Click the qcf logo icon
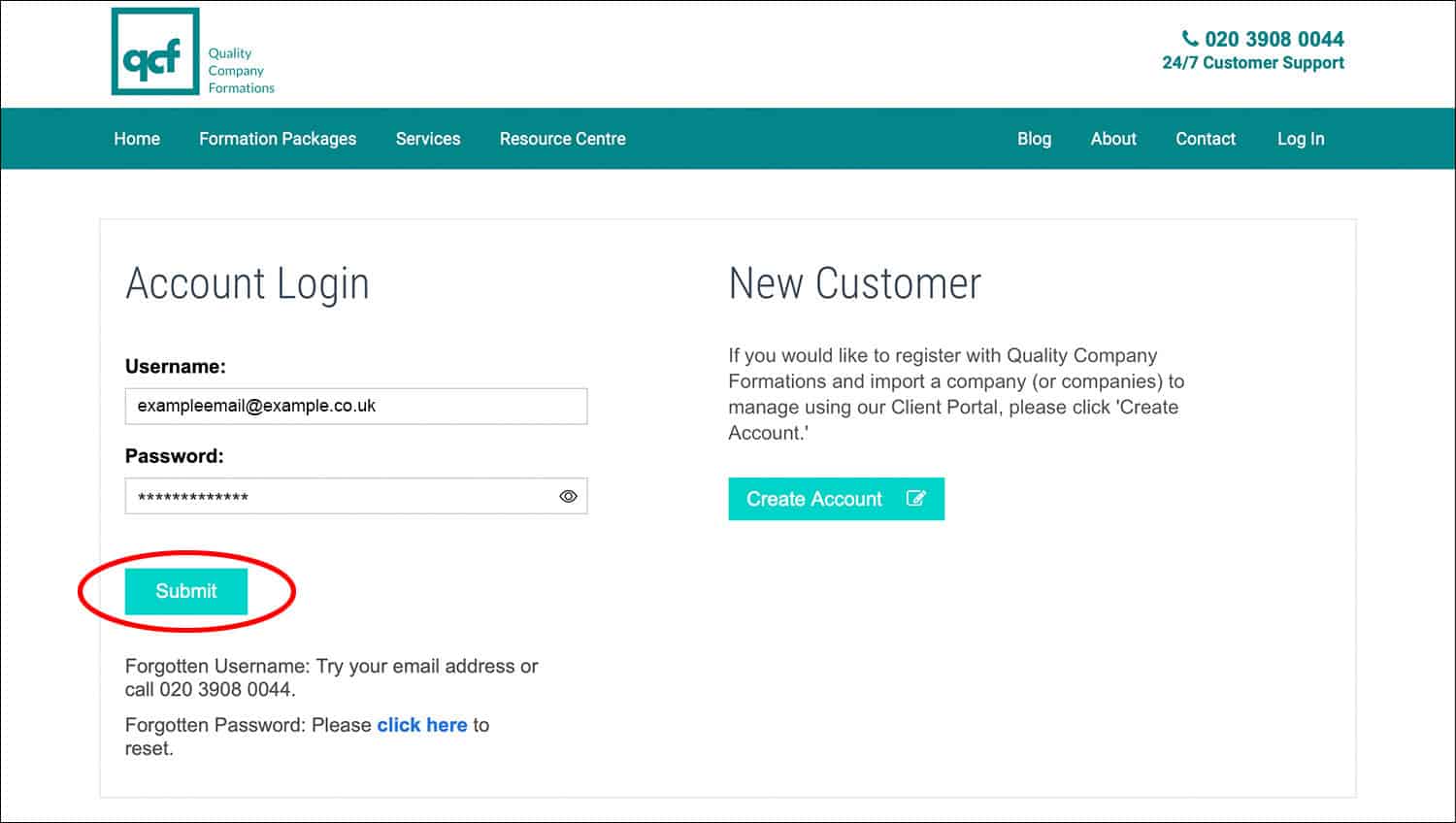Viewport: 1456px width, 823px height. click(155, 51)
